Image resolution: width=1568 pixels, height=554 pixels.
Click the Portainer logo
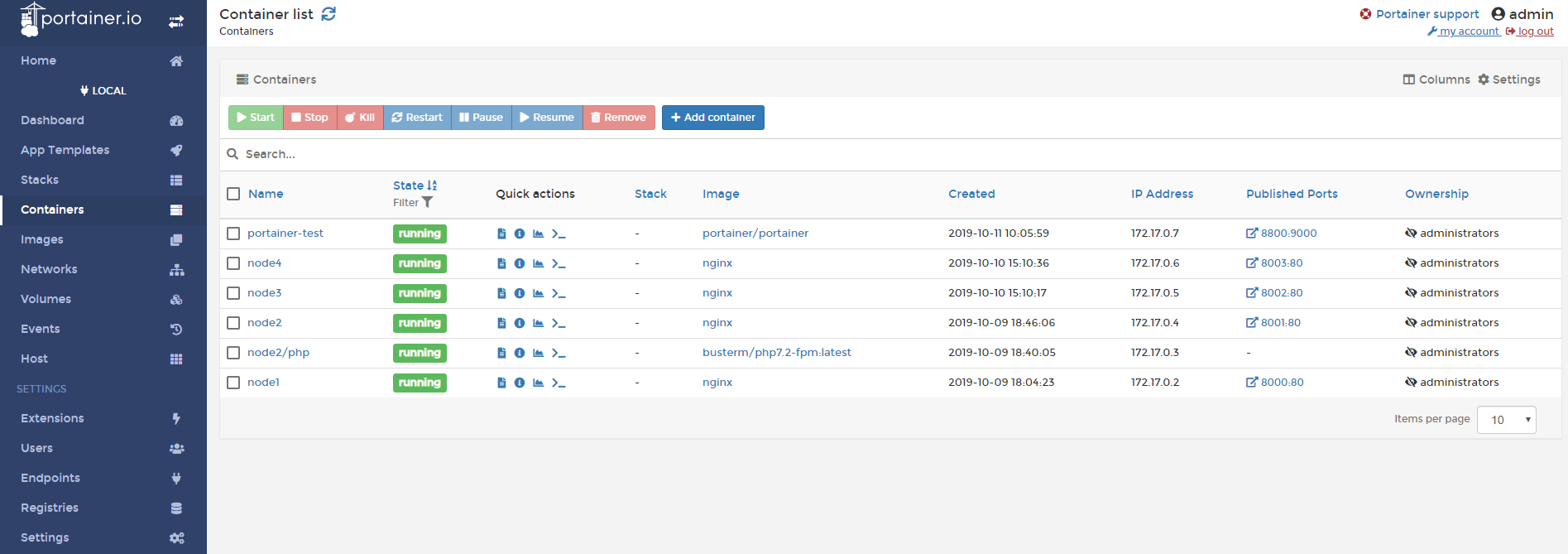point(81,19)
